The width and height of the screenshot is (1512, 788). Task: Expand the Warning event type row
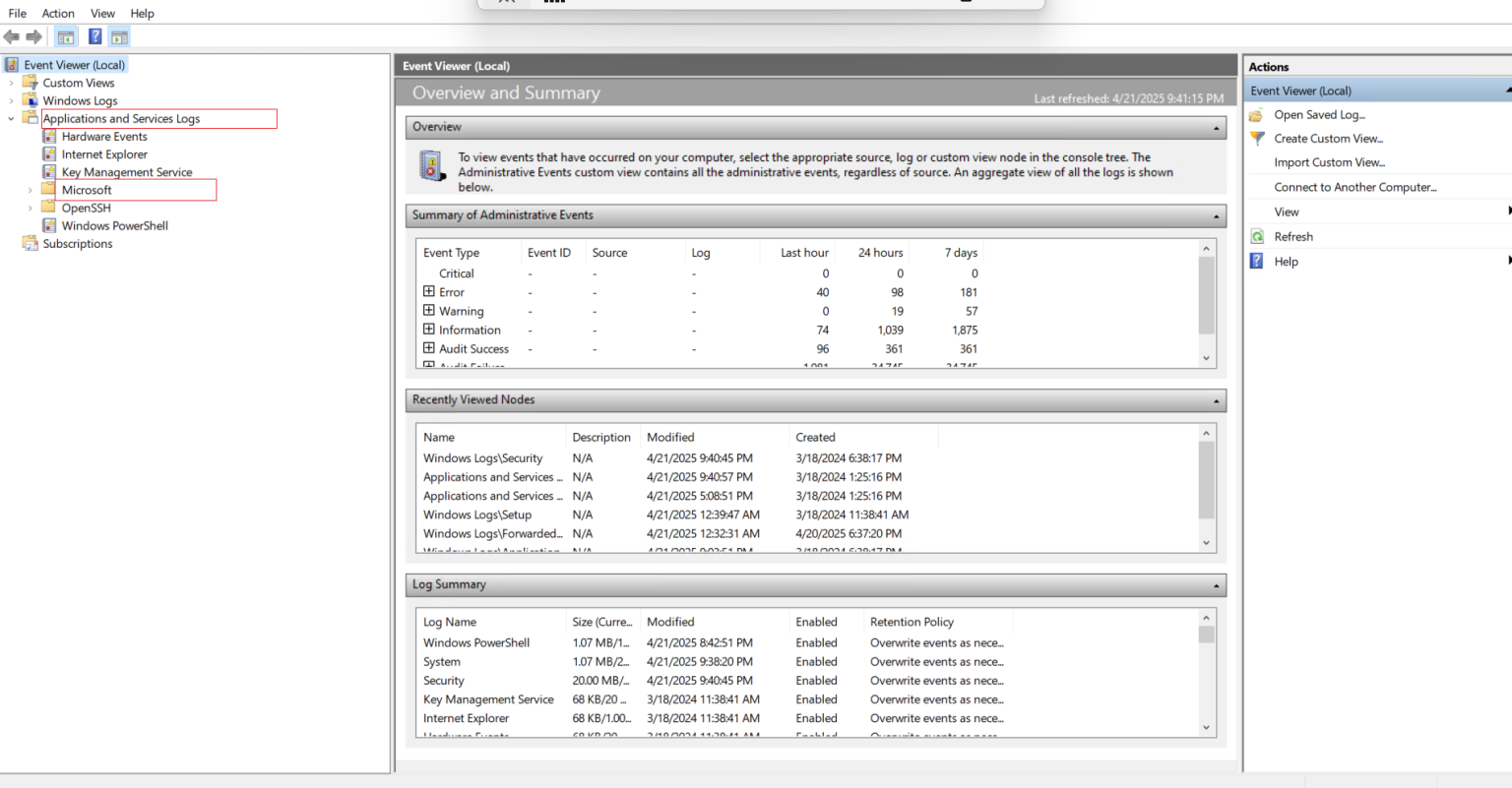(x=429, y=311)
